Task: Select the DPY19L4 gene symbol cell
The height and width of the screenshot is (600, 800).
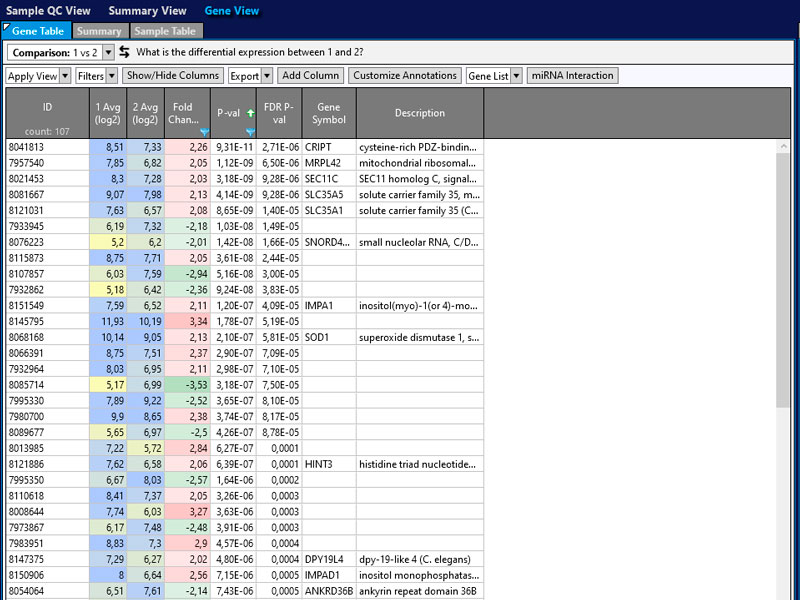Action: 329,559
